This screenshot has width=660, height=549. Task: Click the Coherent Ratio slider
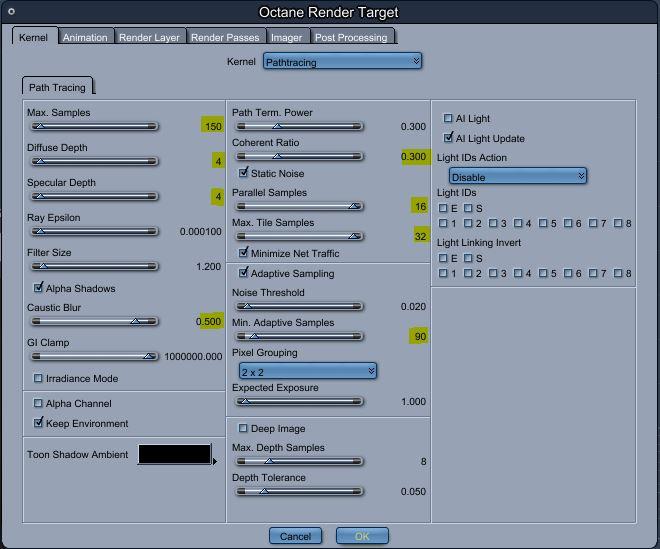[300, 156]
